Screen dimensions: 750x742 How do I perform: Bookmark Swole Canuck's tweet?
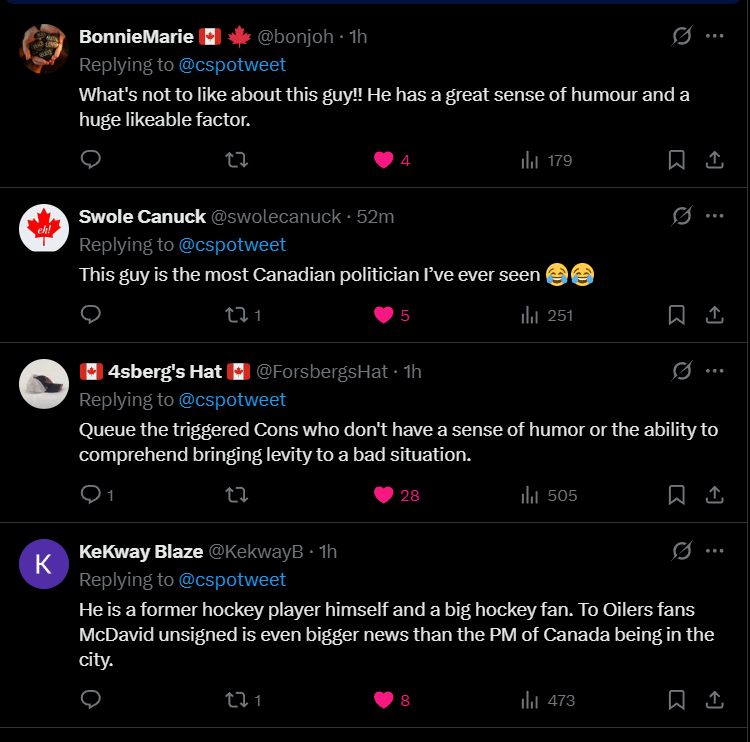pyautogui.click(x=676, y=315)
